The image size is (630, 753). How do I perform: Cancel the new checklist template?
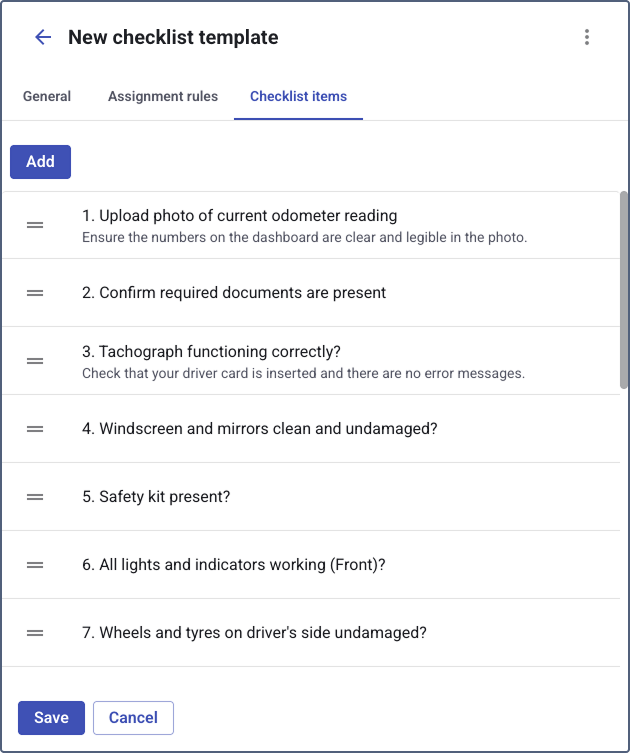[133, 718]
